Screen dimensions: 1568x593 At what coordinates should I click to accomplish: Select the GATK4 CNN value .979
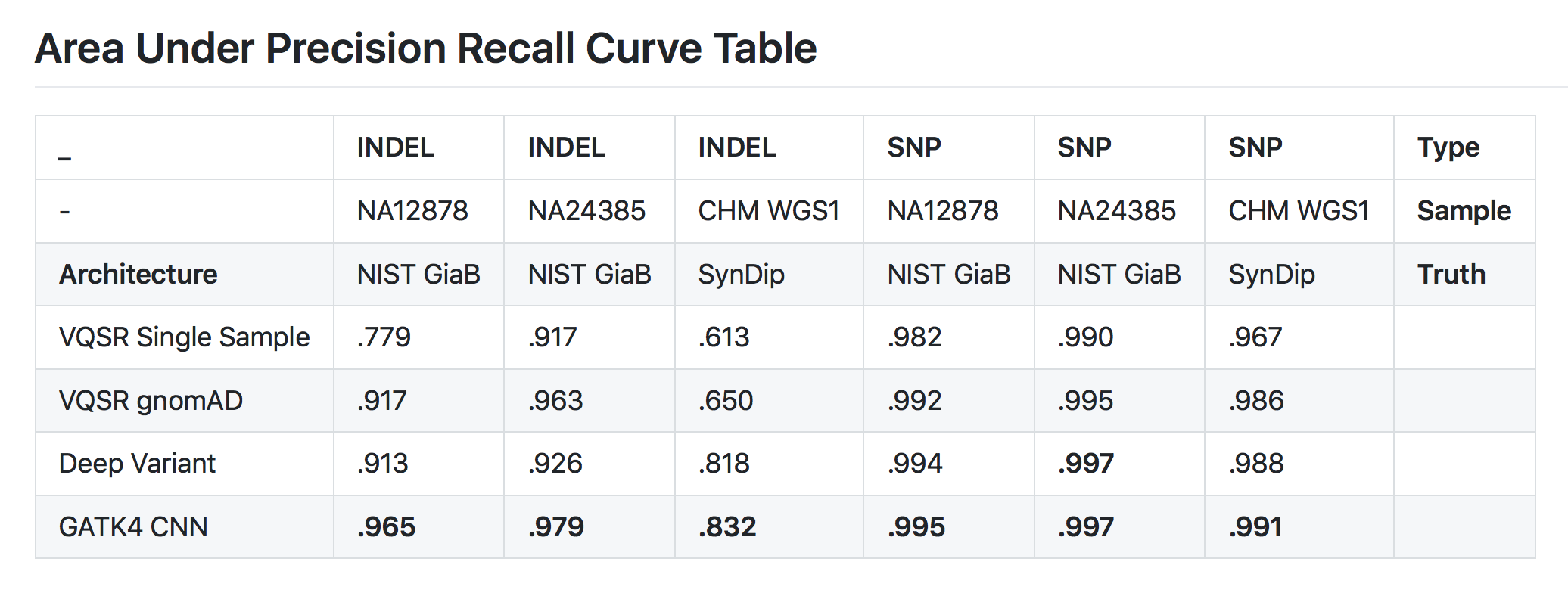[x=556, y=526]
